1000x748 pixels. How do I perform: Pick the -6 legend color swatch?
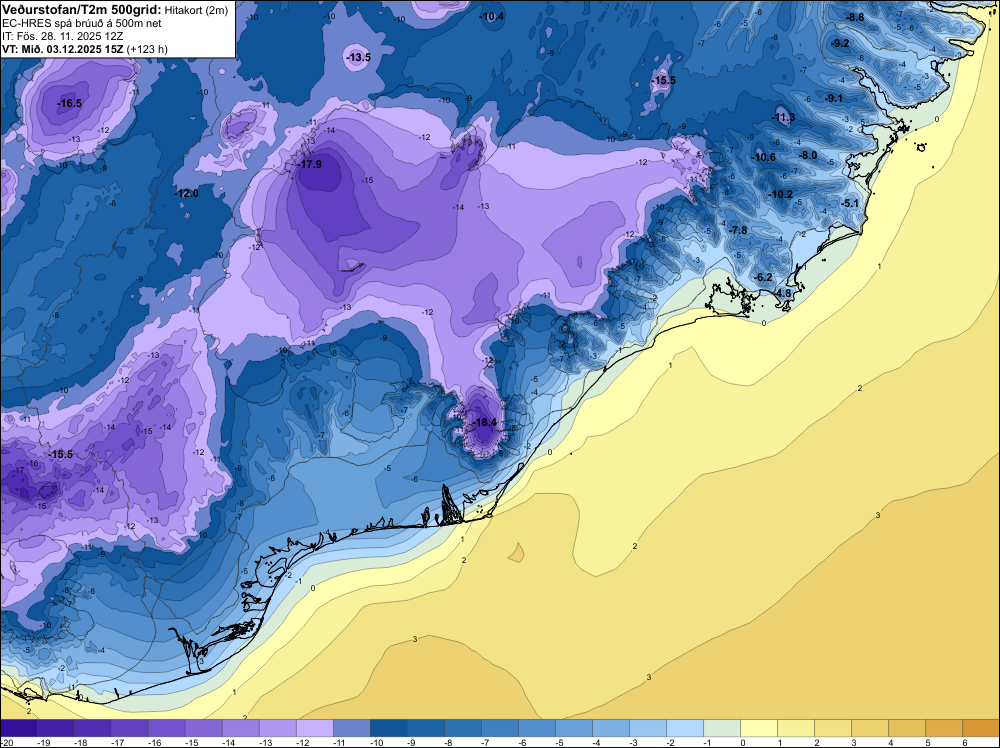[x=537, y=728]
